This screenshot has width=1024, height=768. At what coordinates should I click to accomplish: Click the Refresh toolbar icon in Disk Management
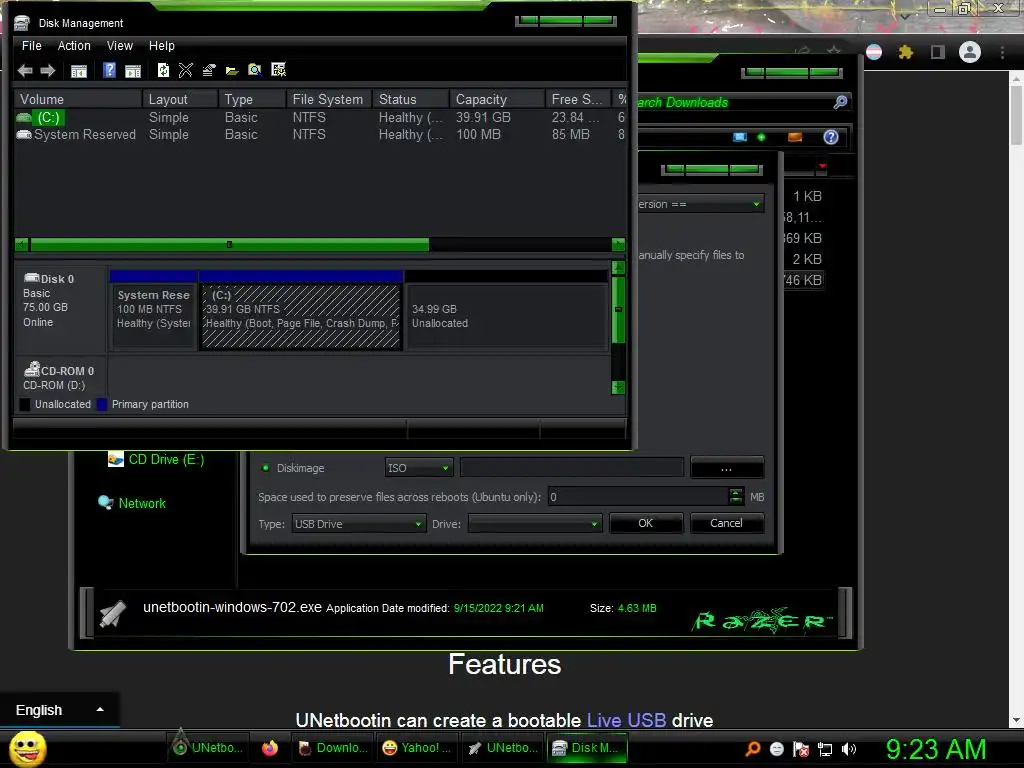pyautogui.click(x=163, y=70)
